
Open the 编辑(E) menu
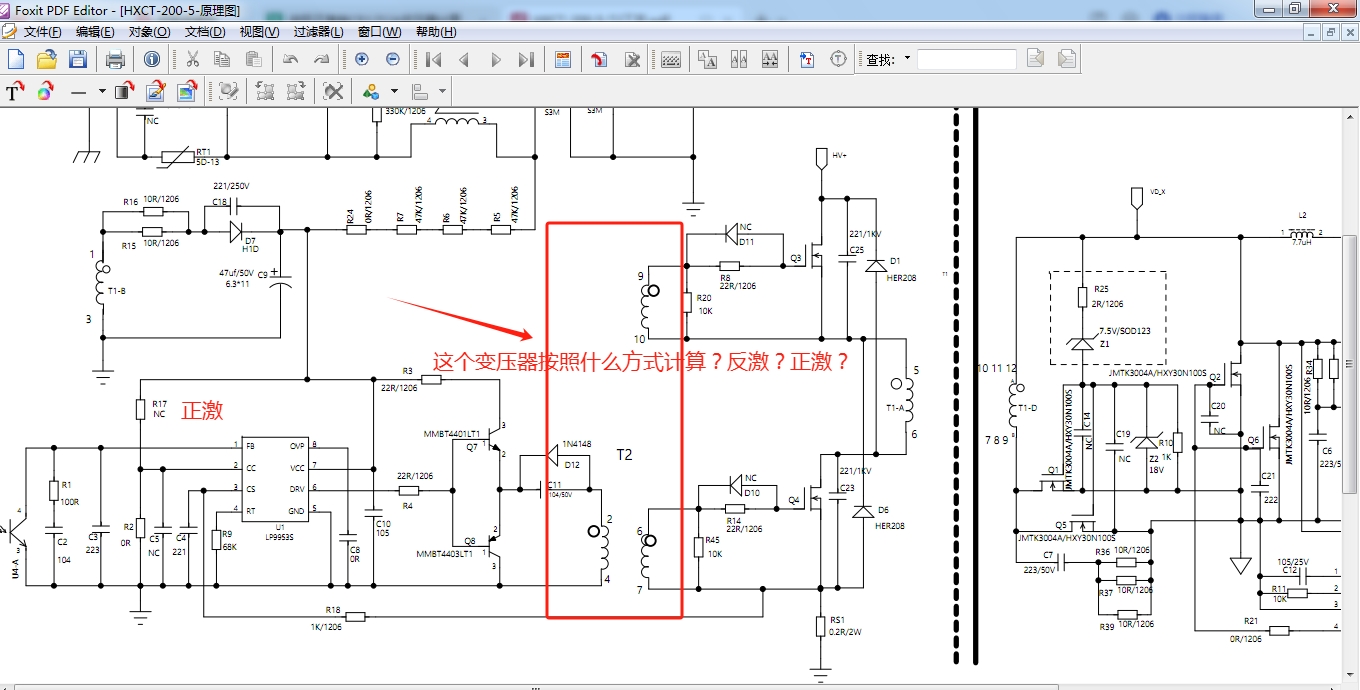click(x=95, y=32)
